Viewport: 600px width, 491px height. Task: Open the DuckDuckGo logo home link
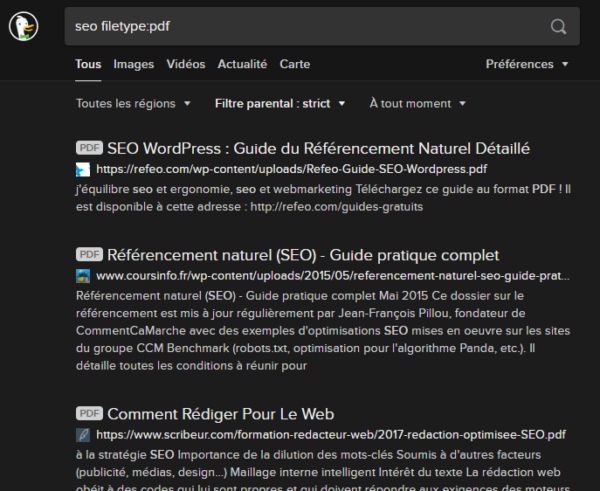pos(23,26)
